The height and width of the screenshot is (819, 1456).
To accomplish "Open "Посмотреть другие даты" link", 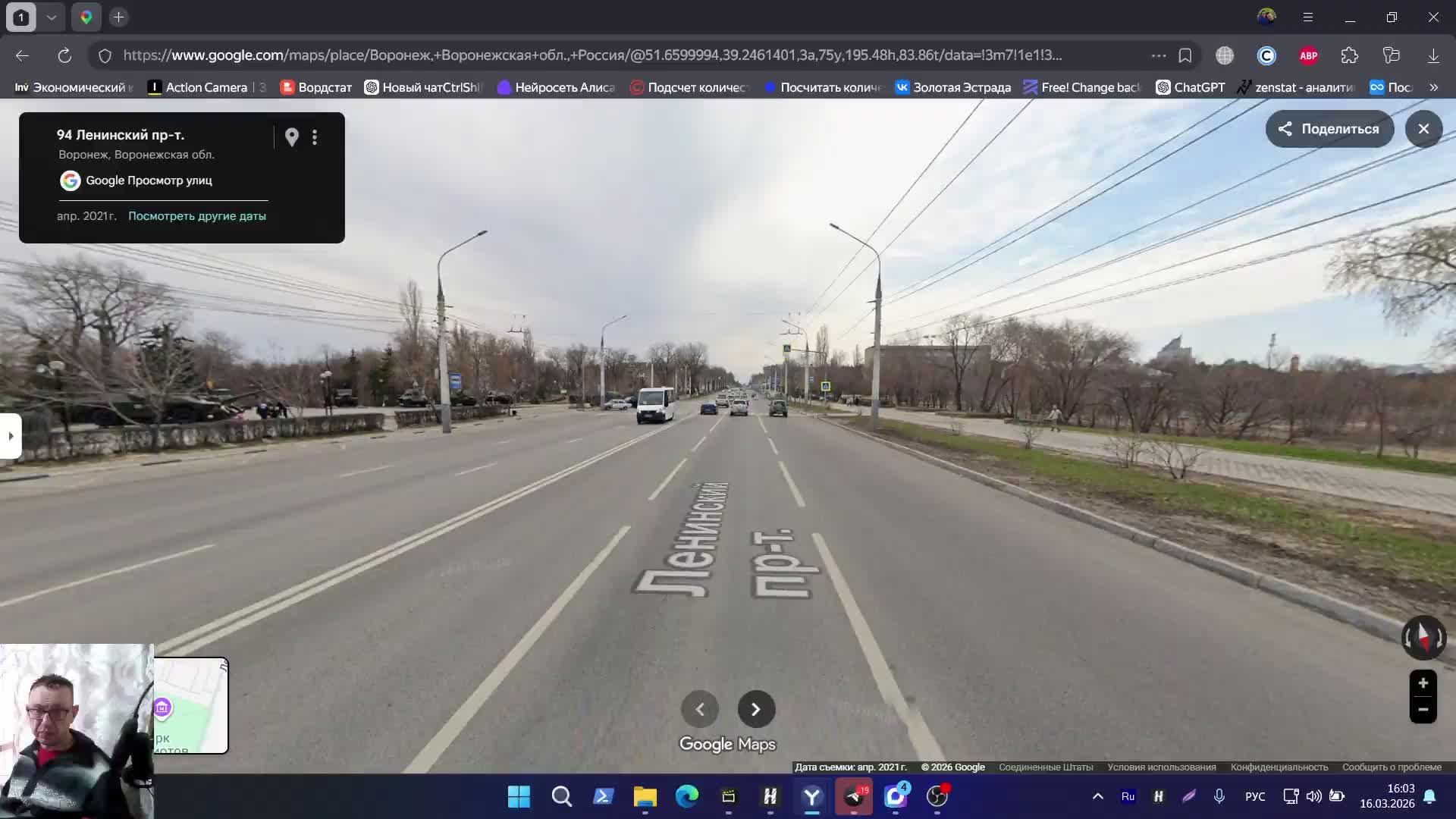I will (197, 216).
